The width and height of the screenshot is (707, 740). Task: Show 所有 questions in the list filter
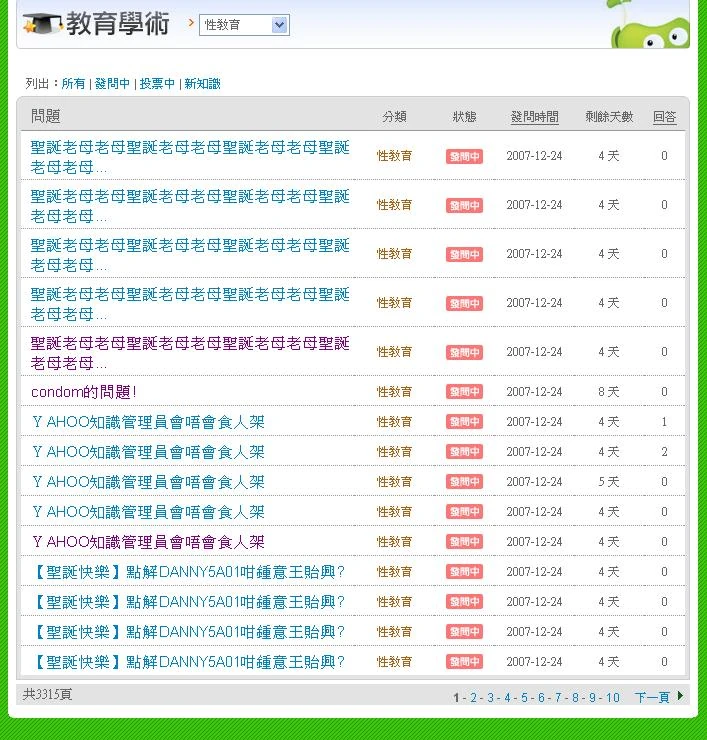click(73, 84)
